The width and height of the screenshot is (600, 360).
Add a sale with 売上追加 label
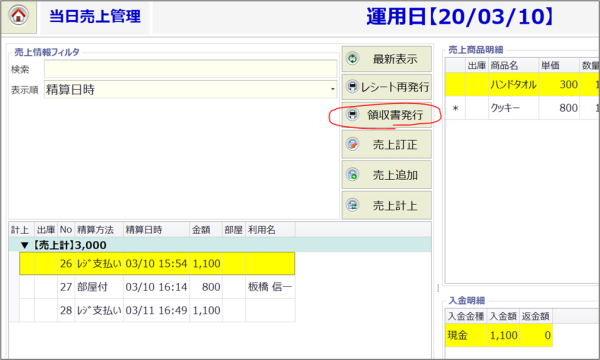395,175
